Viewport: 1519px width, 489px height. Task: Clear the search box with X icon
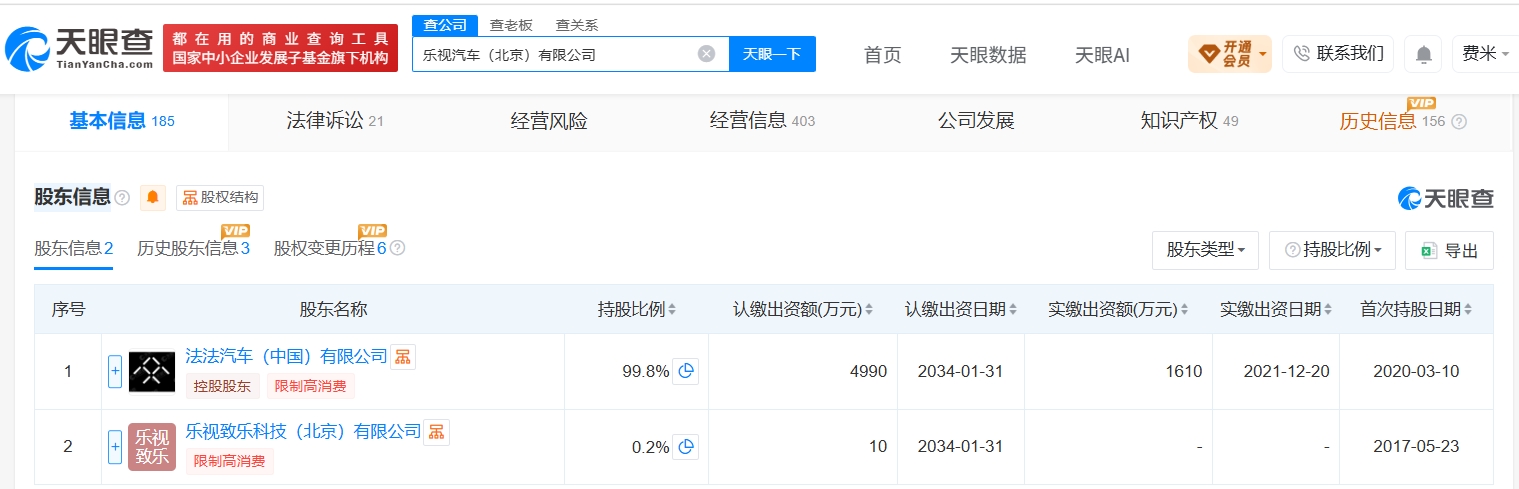tap(706, 54)
